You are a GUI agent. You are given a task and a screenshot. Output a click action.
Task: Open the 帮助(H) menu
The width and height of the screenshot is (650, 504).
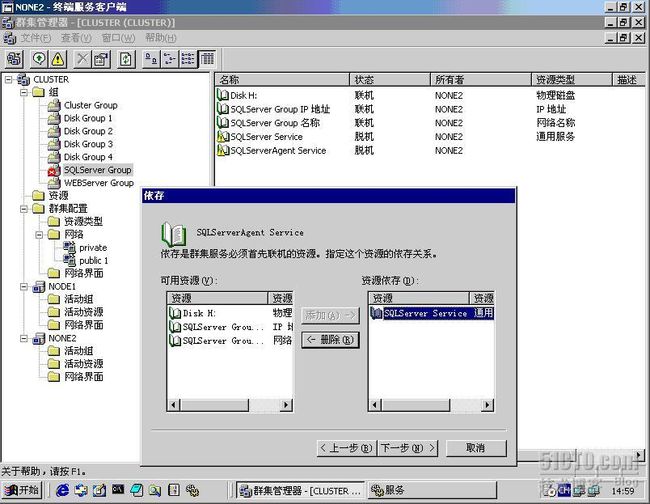pos(161,38)
